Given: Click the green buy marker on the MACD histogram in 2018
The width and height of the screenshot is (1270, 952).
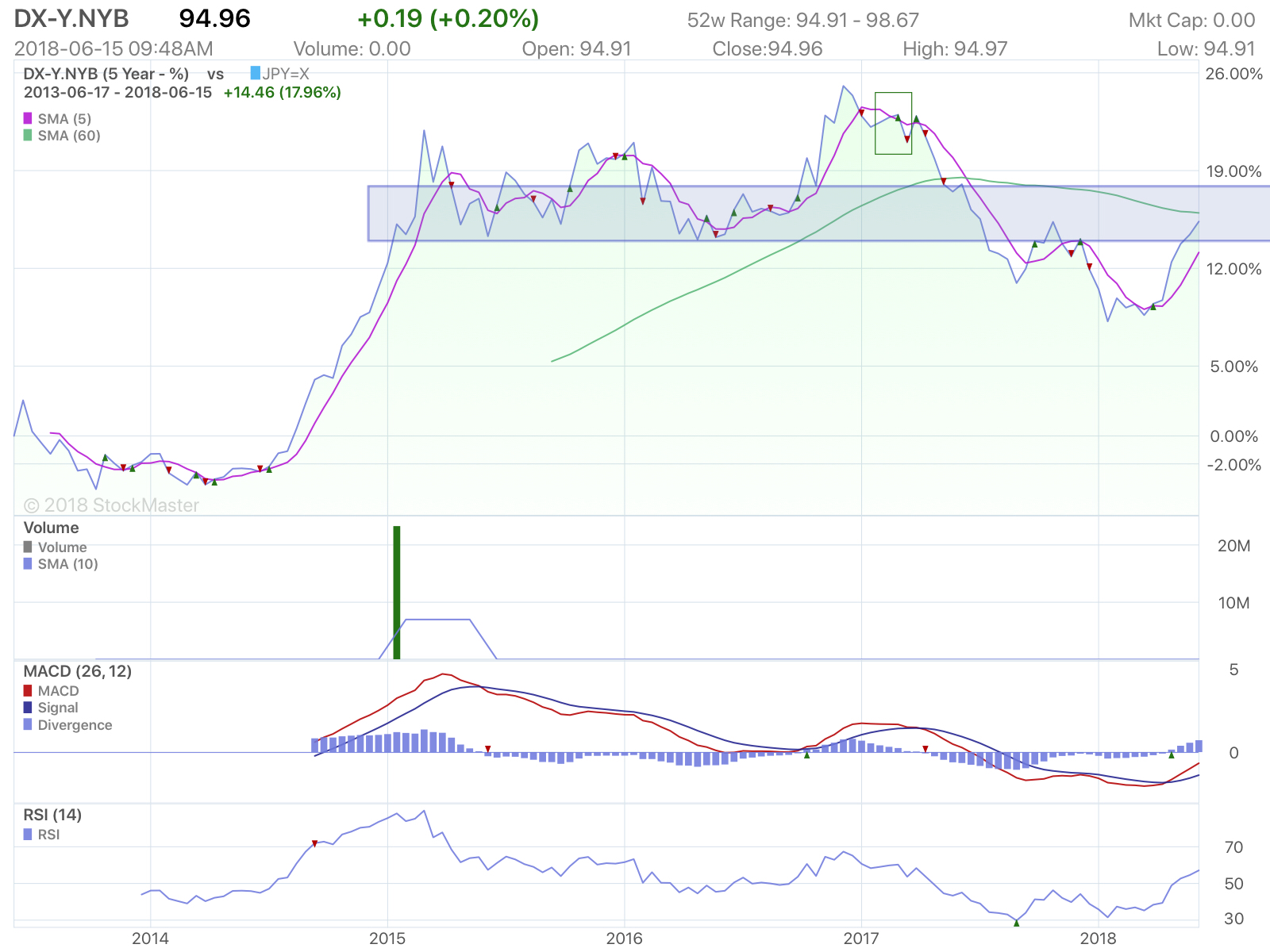Looking at the screenshot, I should pyautogui.click(x=1172, y=755).
